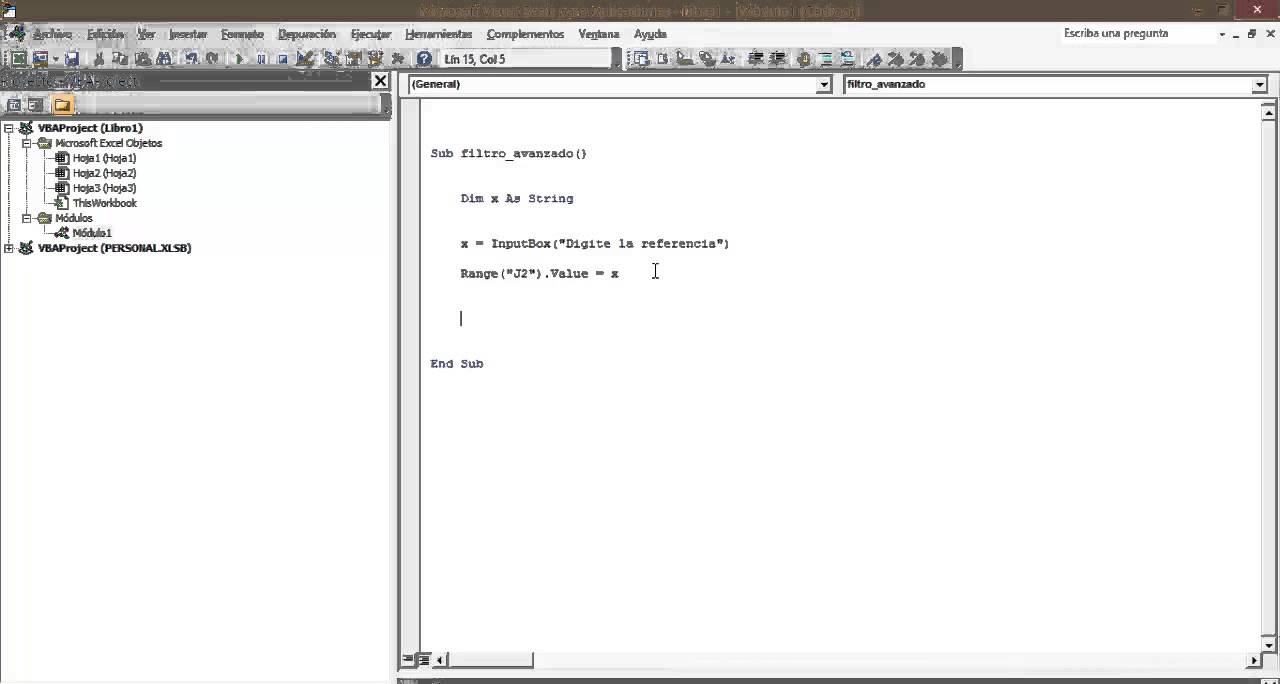Open the Ayuda menu
Screen dimensions: 1280x684
click(x=650, y=34)
